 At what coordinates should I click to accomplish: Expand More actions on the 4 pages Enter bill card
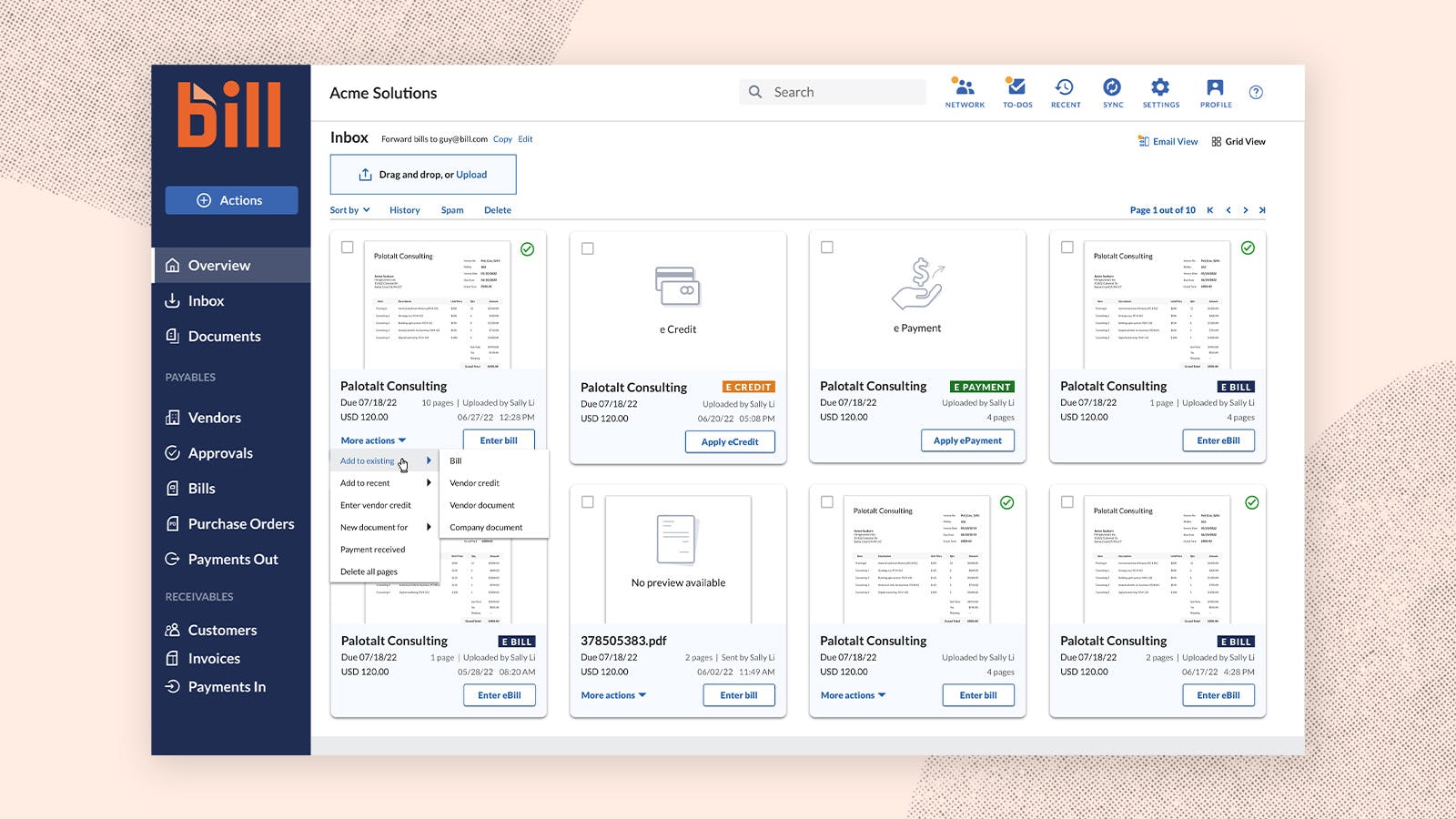point(853,695)
